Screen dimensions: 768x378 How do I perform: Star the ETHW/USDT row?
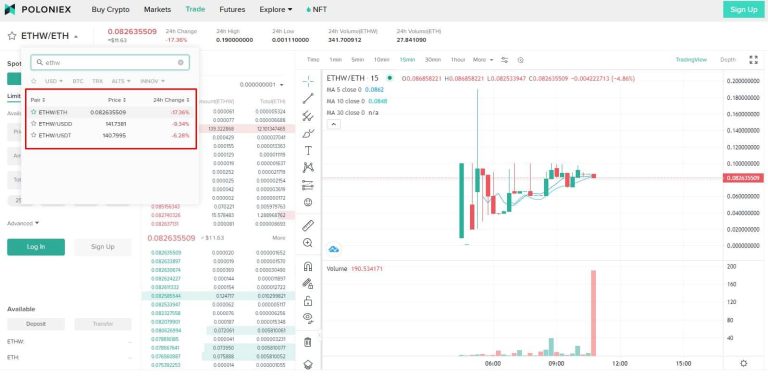[x=34, y=135]
